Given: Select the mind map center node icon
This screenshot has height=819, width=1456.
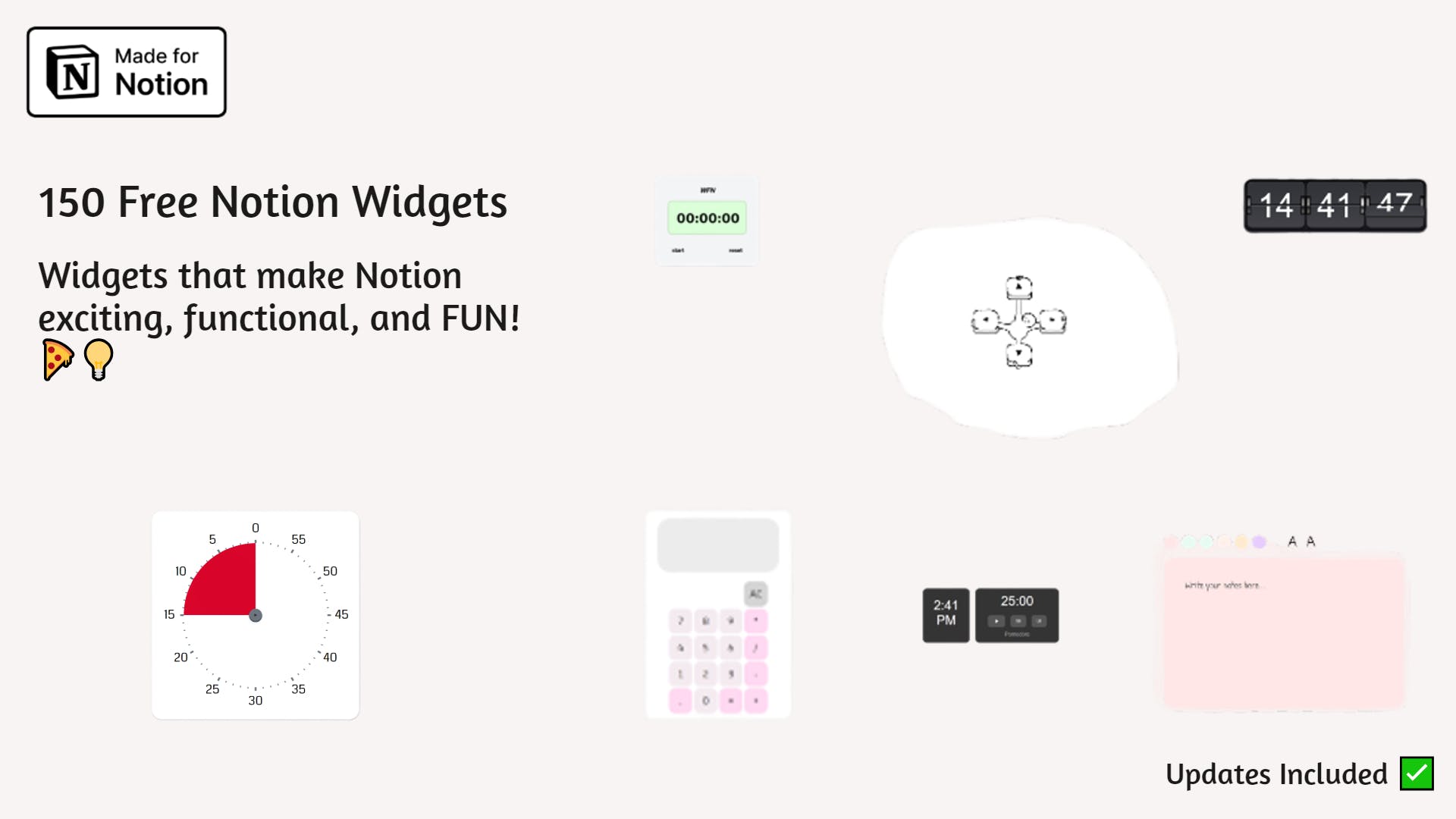Looking at the screenshot, I should tap(1019, 322).
